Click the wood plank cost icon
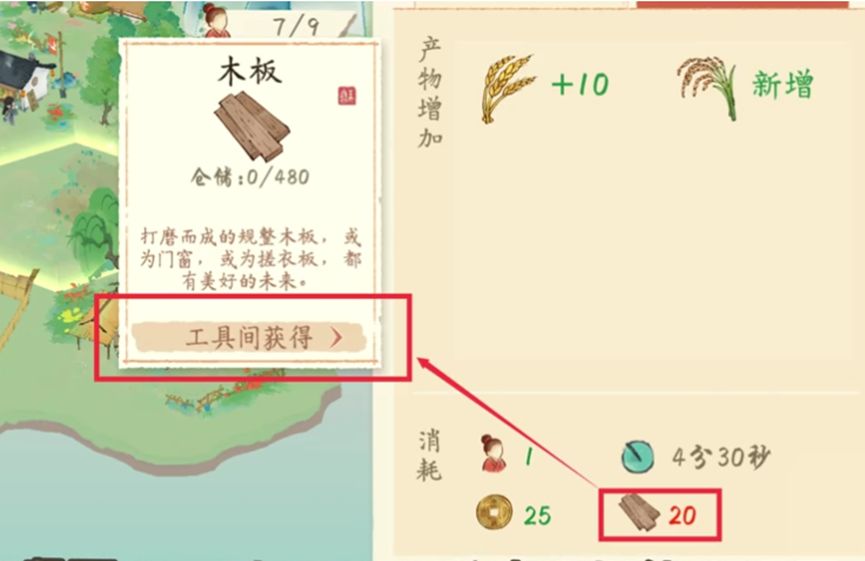865x561 pixels. click(x=639, y=512)
